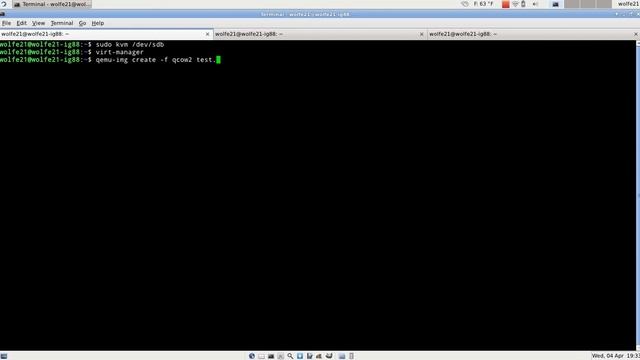Click the 'virt-manager' command line

pyautogui.click(x=72, y=52)
